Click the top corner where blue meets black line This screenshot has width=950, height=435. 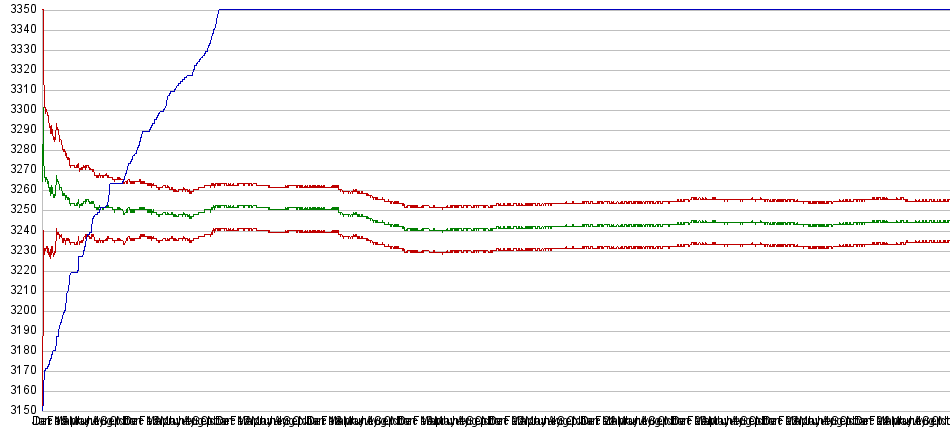219,10
